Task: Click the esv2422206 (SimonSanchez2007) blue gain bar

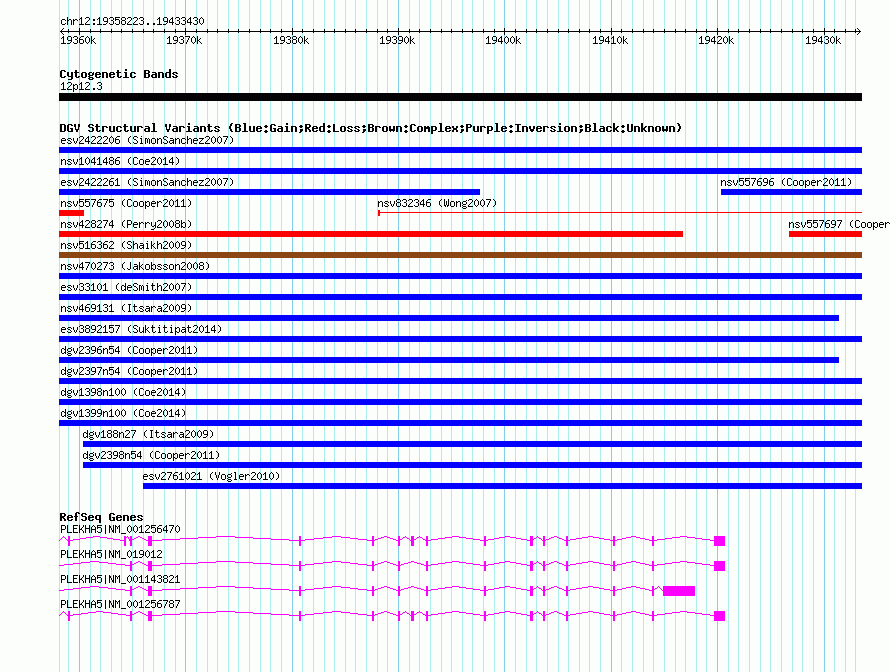Action: point(460,150)
